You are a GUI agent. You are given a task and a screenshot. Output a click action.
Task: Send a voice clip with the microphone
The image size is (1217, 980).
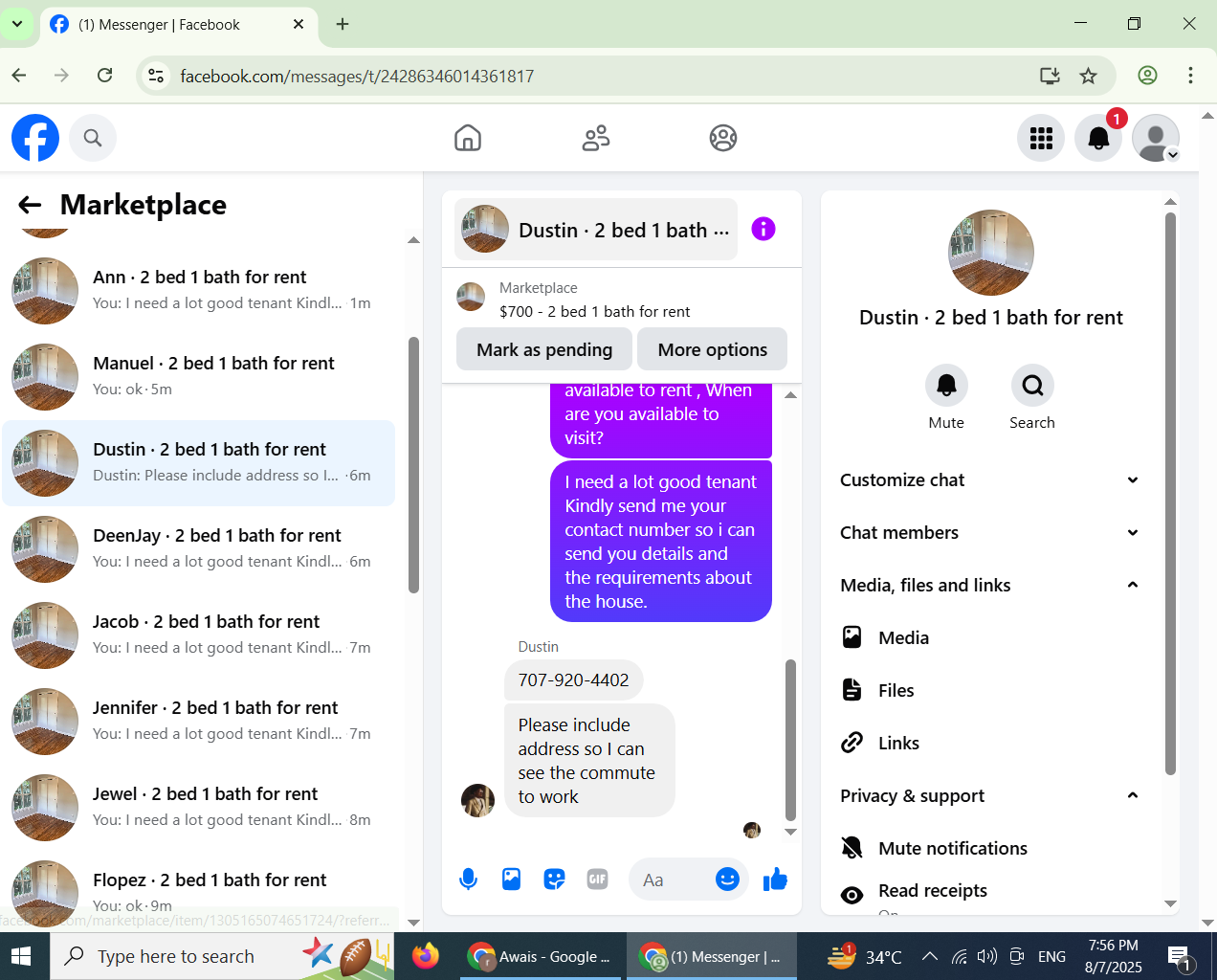click(468, 879)
